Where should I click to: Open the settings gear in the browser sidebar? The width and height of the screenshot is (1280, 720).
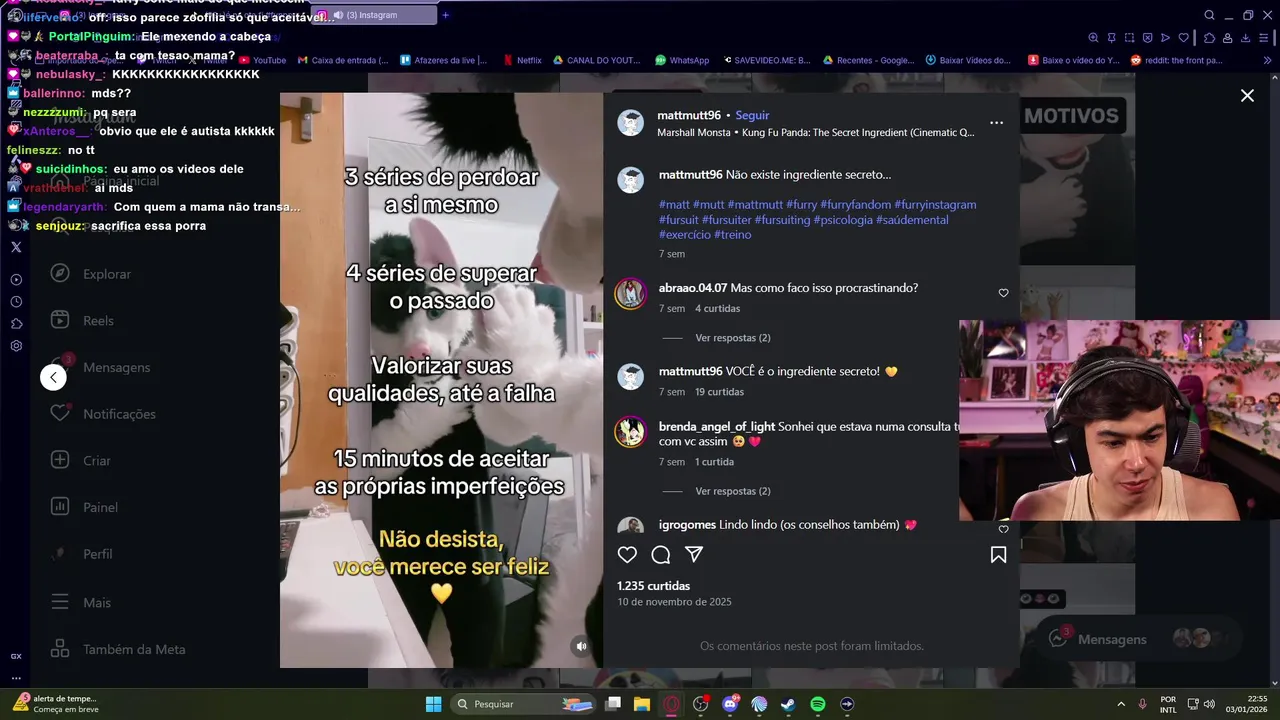16,346
